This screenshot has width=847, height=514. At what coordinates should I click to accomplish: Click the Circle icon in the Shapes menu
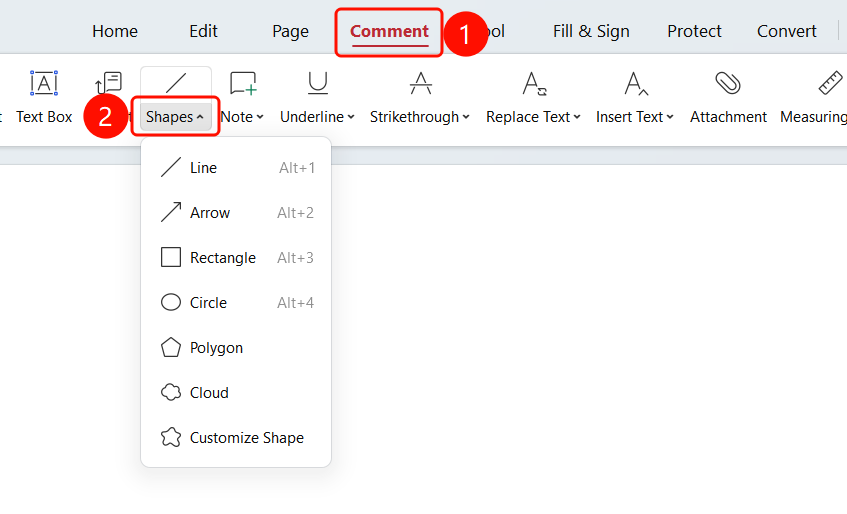tap(171, 302)
